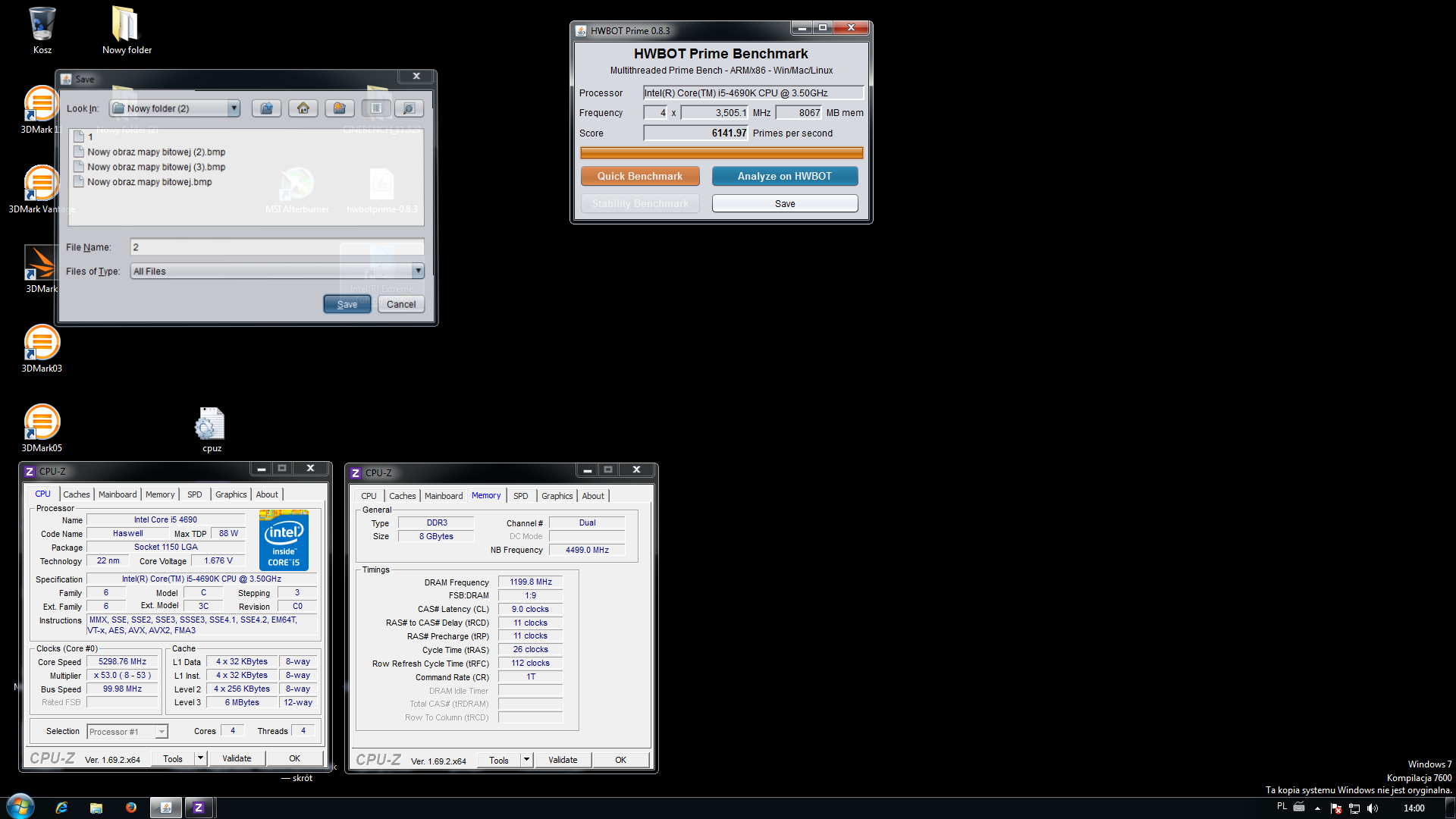Click the DRAM Frequency value 1199.8 MHz
This screenshot has width=1456, height=819.
tap(531, 582)
